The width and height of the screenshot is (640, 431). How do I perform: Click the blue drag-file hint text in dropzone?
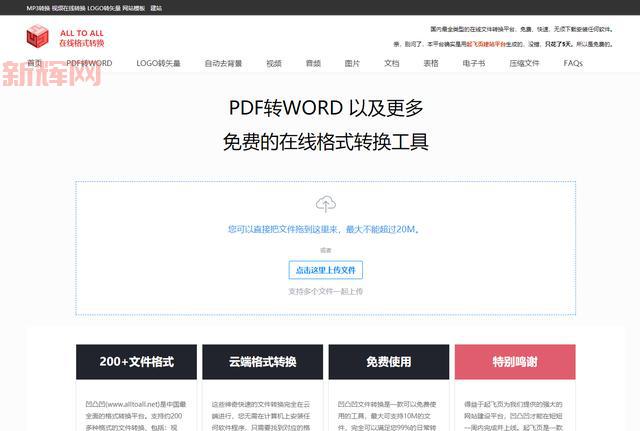point(324,229)
